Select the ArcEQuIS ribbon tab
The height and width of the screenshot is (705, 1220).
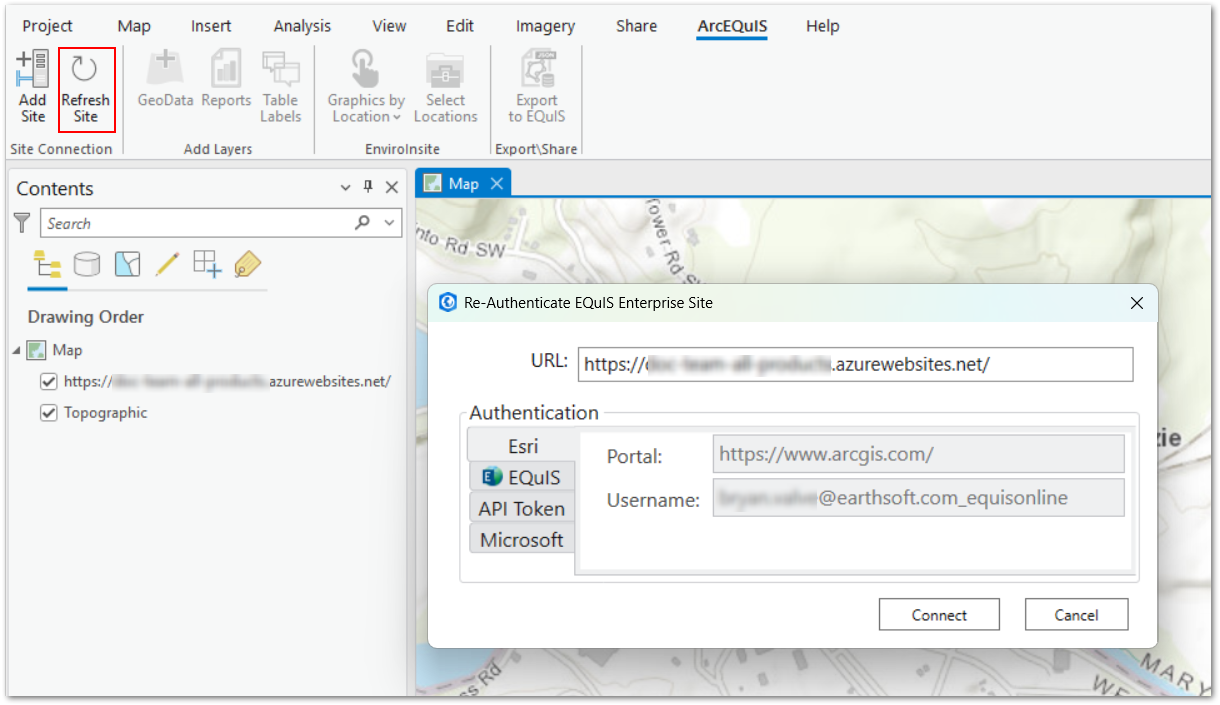(x=732, y=26)
